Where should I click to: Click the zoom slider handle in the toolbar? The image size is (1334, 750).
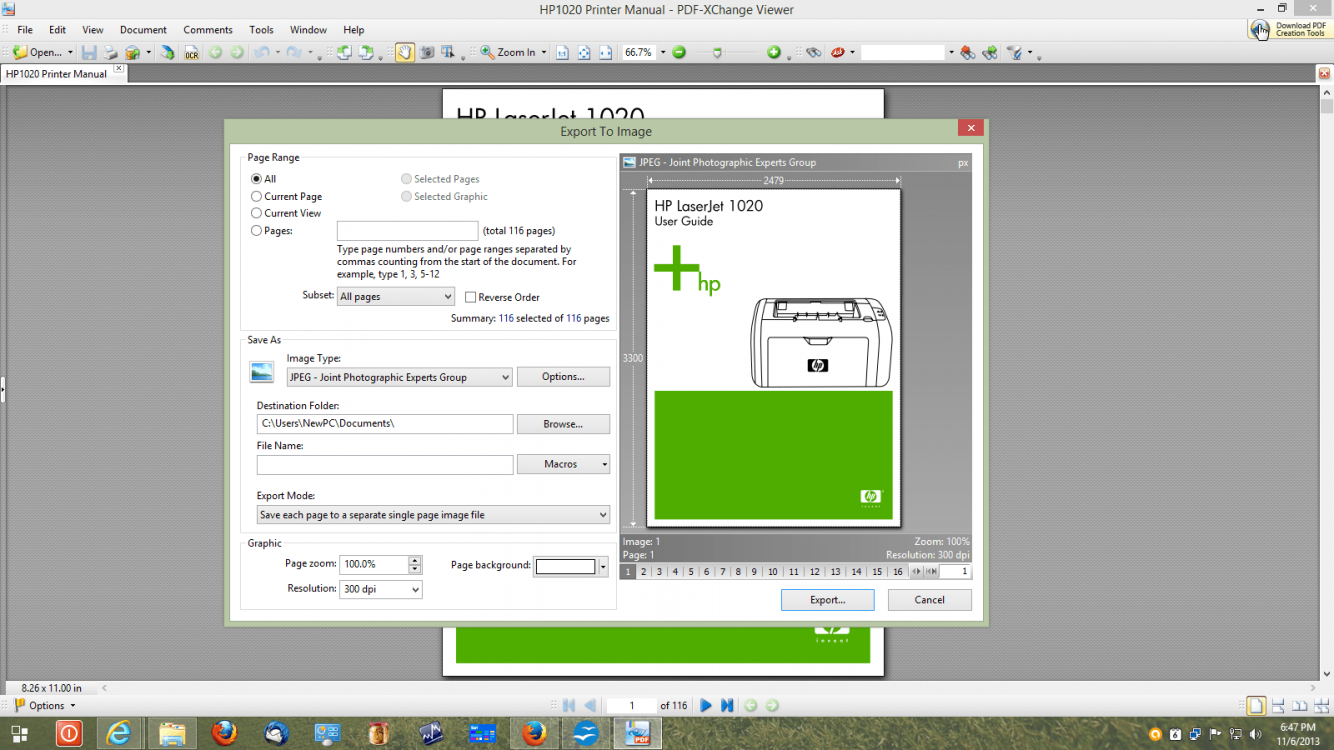pyautogui.click(x=717, y=52)
